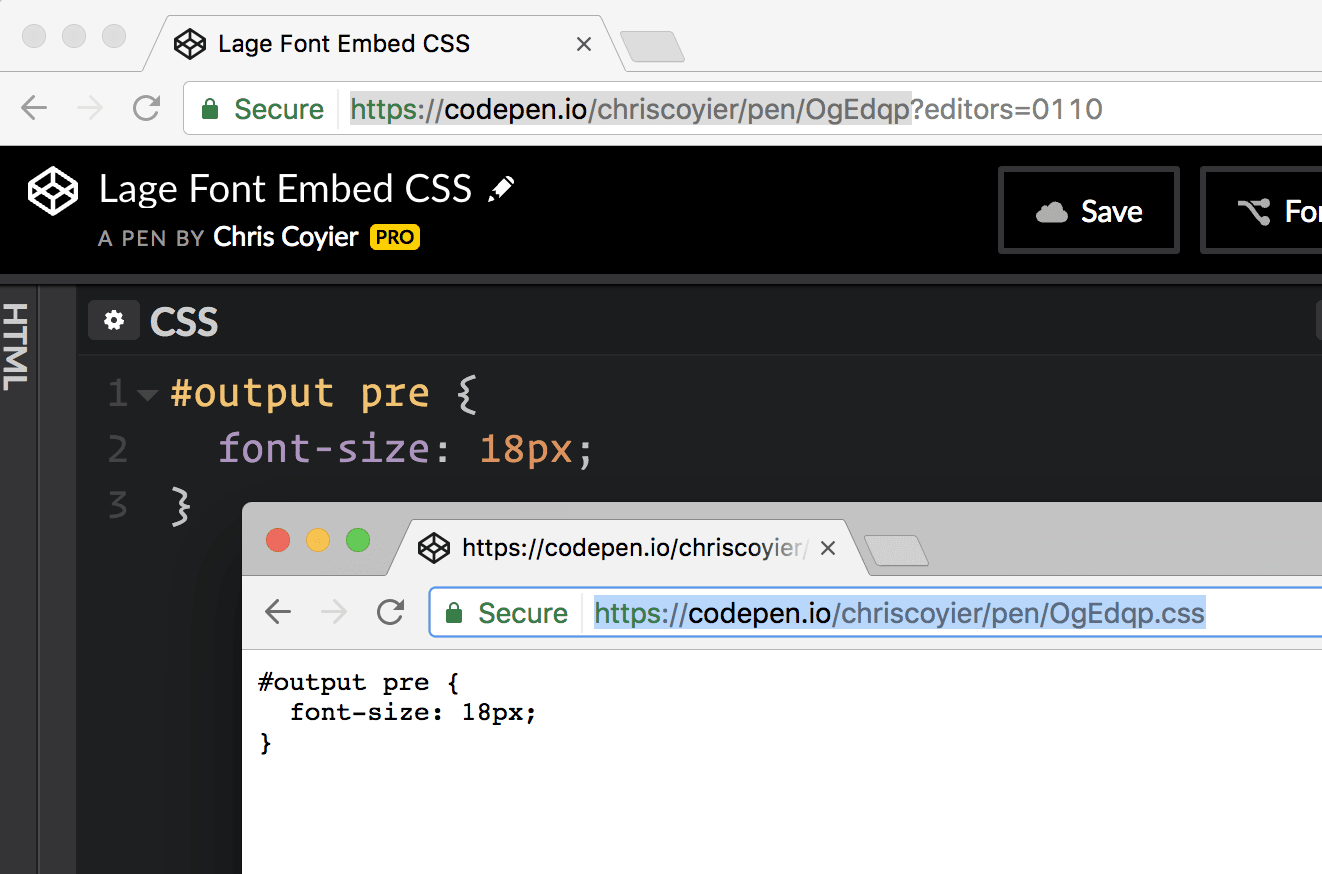
Task: Click the '#output pre {' line in the CSS editor
Action: (x=325, y=394)
